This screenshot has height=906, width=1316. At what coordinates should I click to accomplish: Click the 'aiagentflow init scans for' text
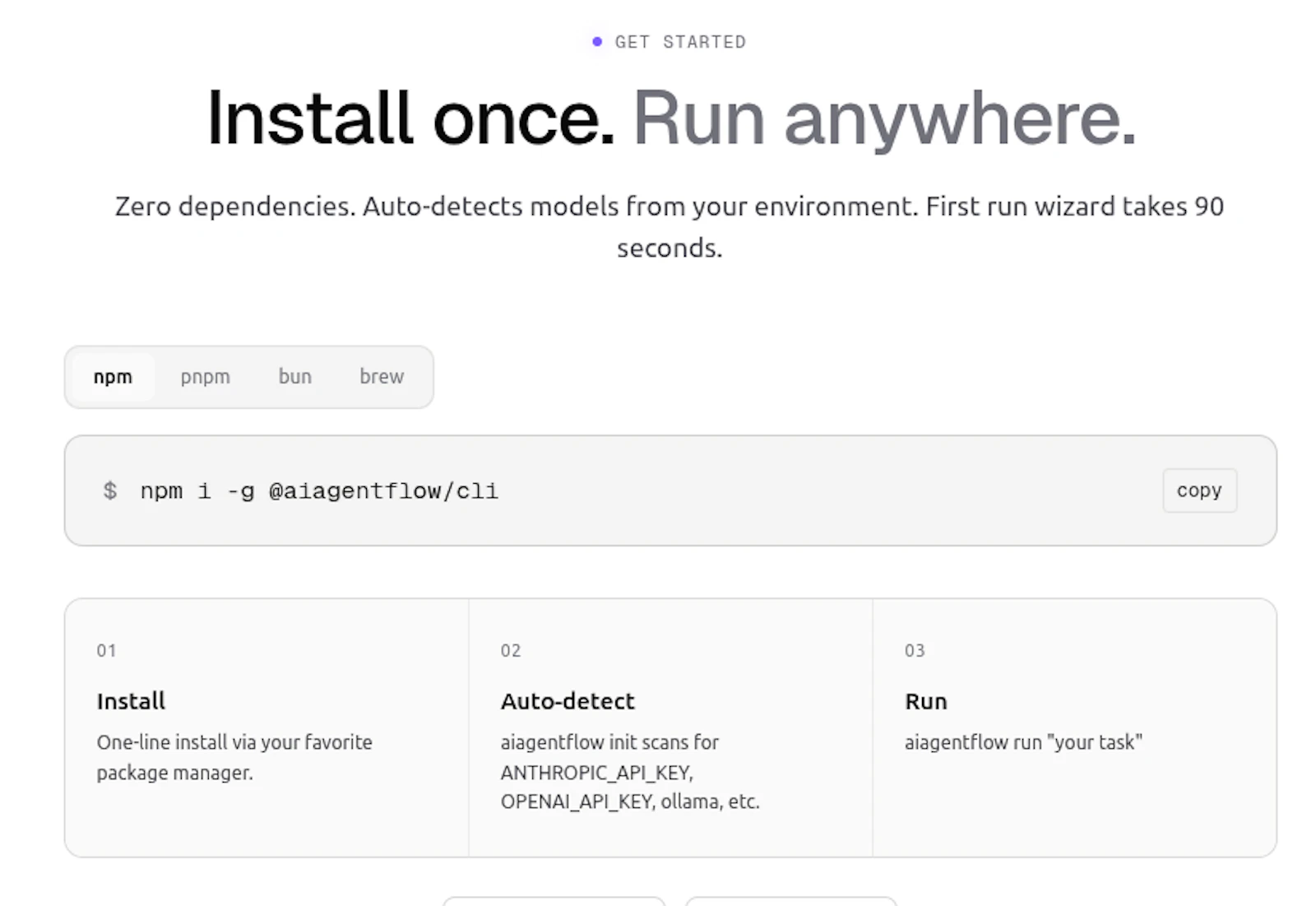[609, 742]
